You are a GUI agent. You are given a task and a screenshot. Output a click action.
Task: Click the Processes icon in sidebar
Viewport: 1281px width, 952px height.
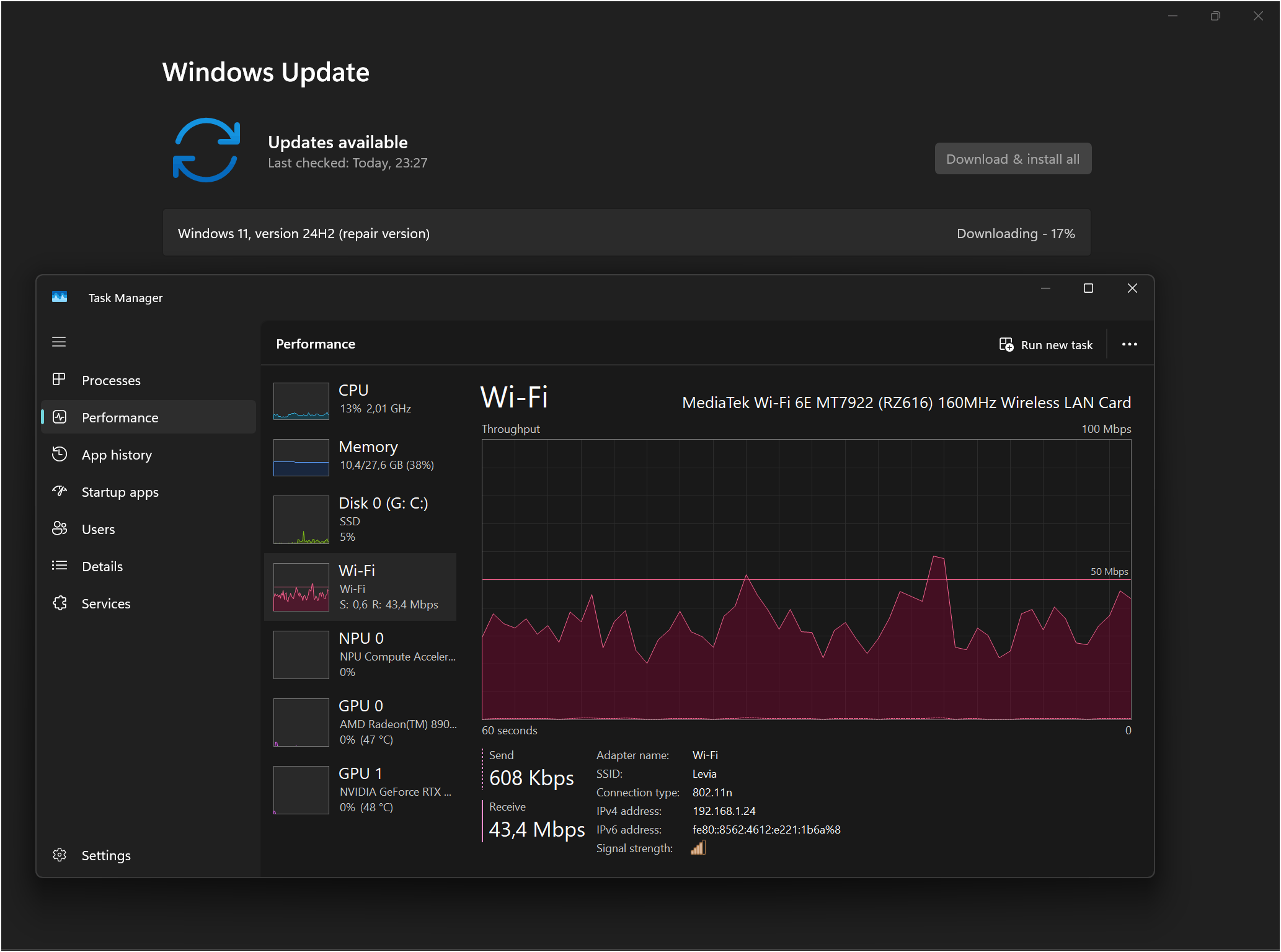(x=59, y=380)
